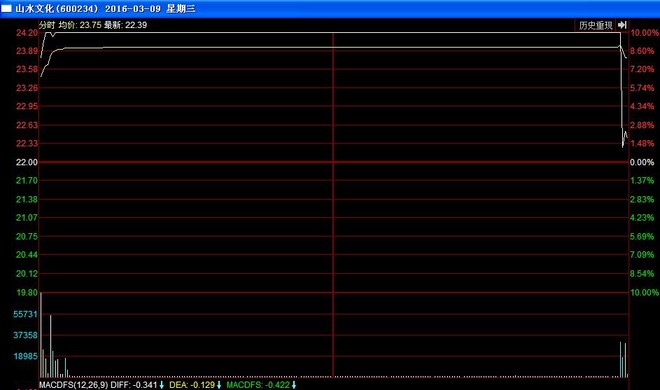This screenshot has width=660, height=390.
Task: Click the green 2.83% percent label
Action: pos(642,199)
